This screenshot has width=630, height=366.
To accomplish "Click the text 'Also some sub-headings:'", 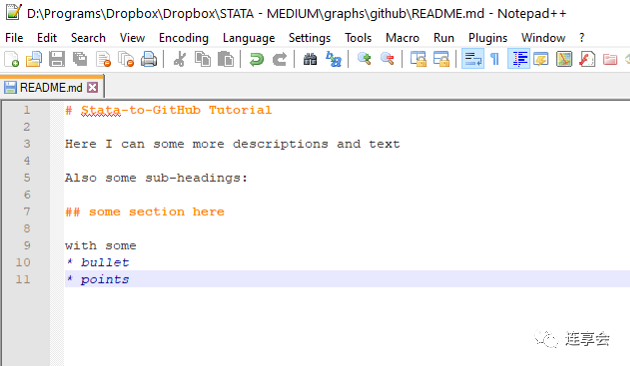I will [x=156, y=178].
